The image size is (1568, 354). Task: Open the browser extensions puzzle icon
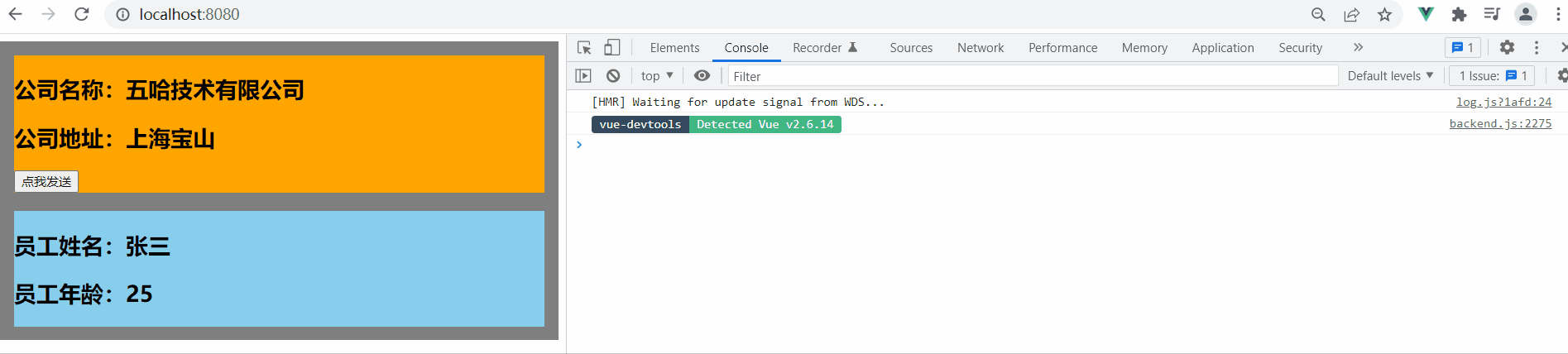1459,14
